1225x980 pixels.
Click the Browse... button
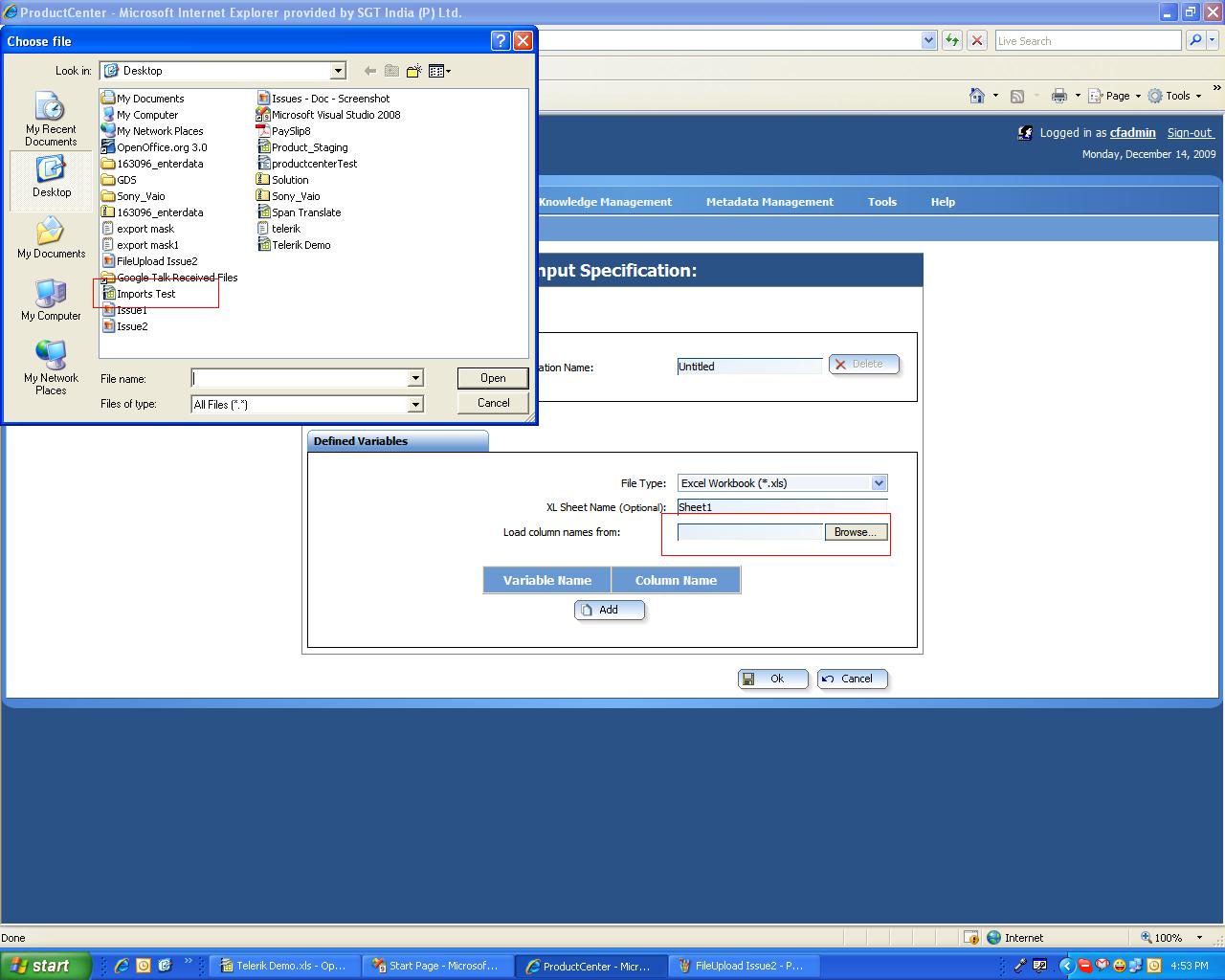coord(856,532)
